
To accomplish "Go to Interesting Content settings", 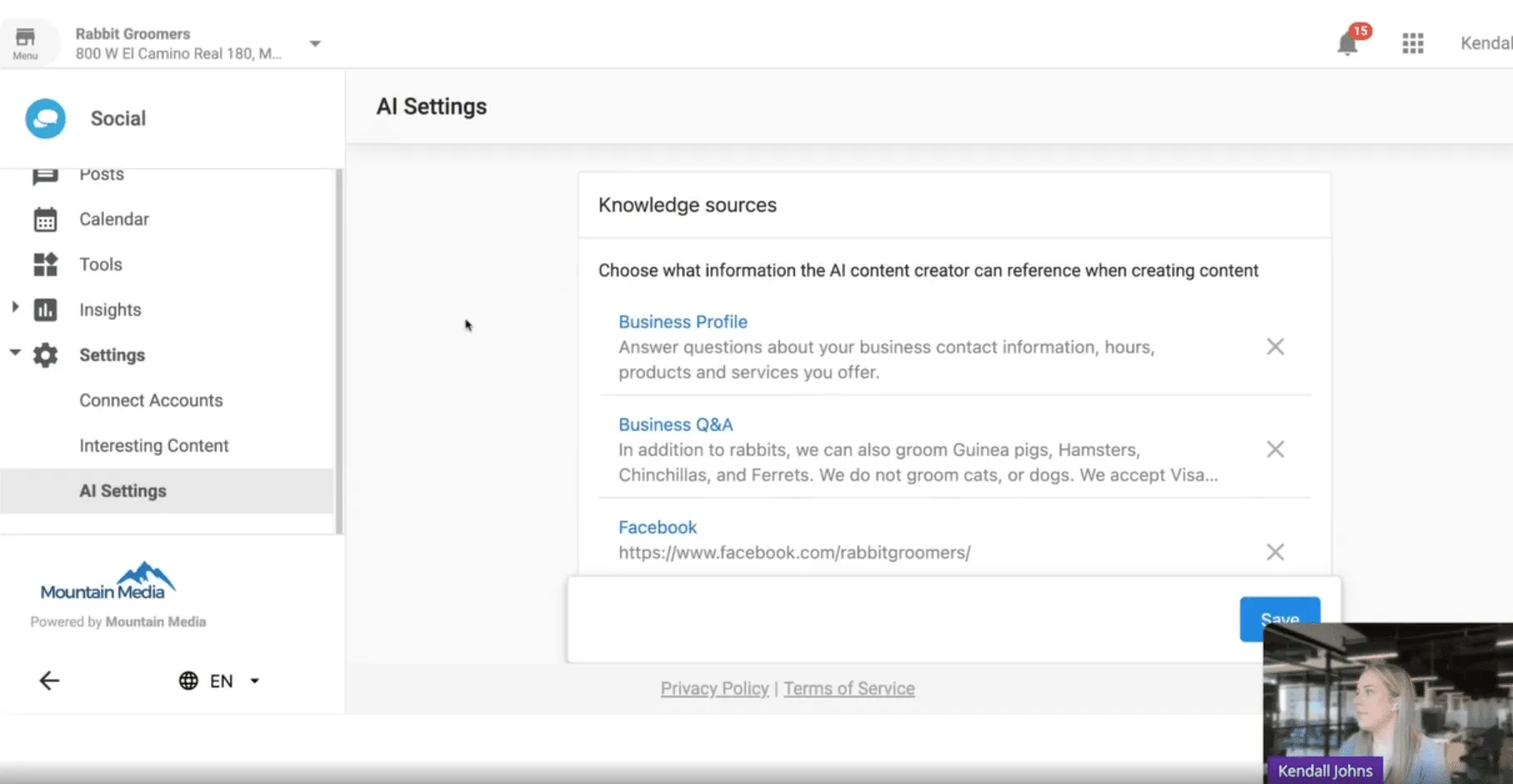I will [x=154, y=446].
